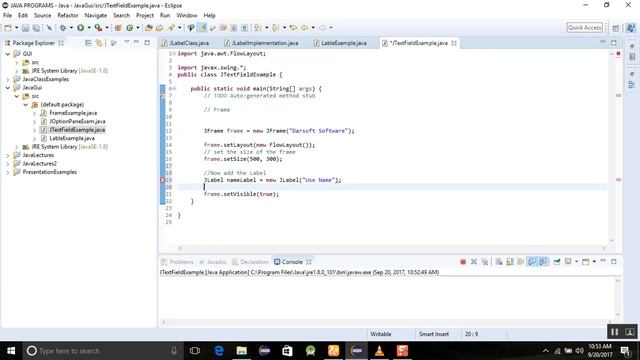Click Remove All Terminated Launches icon
This screenshot has height=360, width=640.
coord(484,262)
